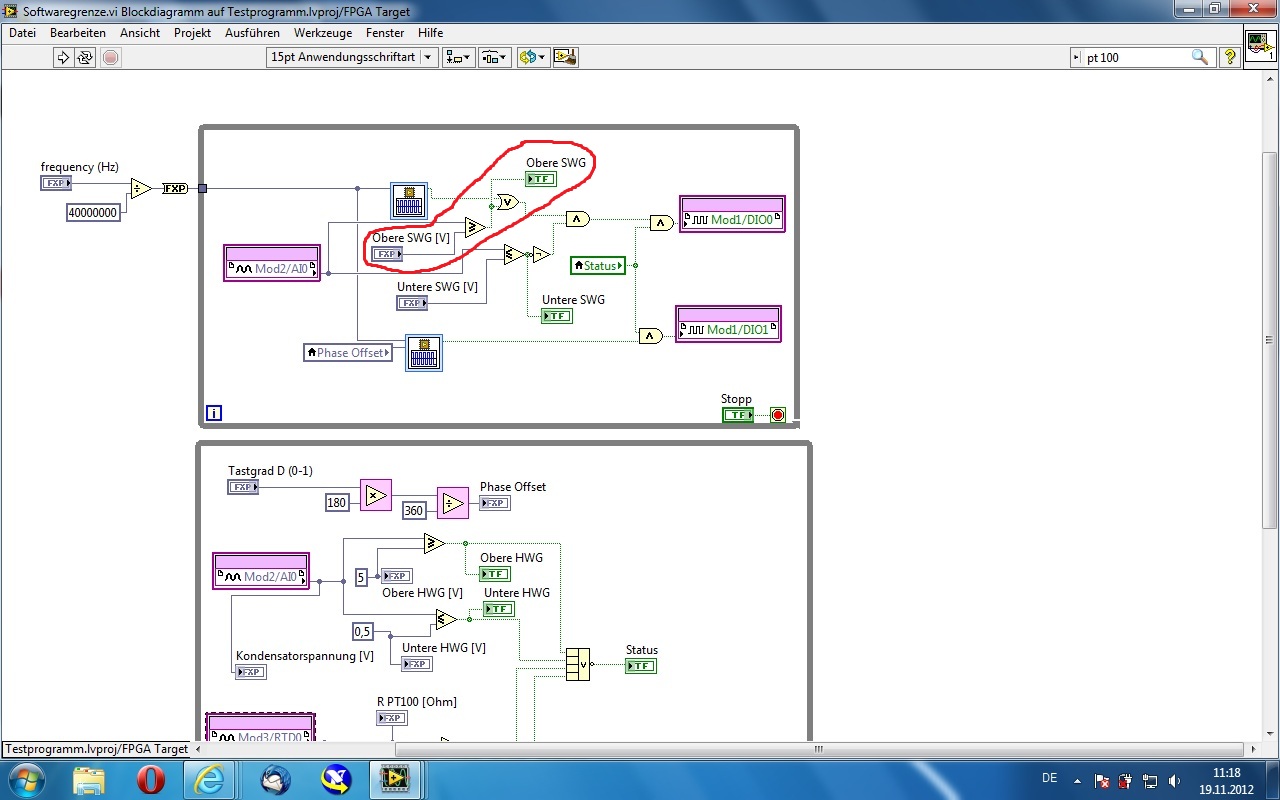Screen dimensions: 1280x800
Task: Open the Reorder dropdown in the toolbar
Action: pyautogui.click(x=532, y=57)
